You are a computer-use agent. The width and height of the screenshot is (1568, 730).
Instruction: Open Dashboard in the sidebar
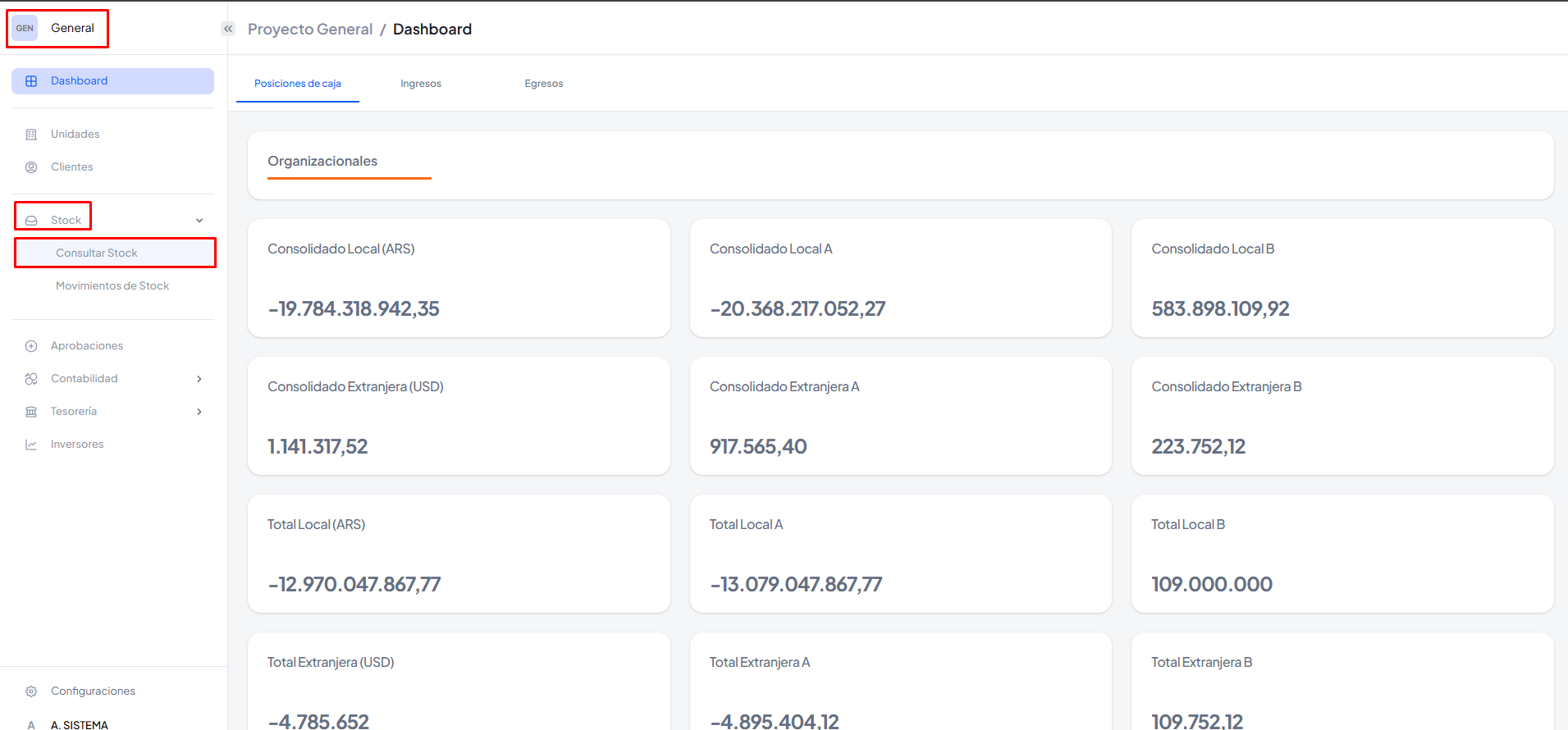pos(112,81)
